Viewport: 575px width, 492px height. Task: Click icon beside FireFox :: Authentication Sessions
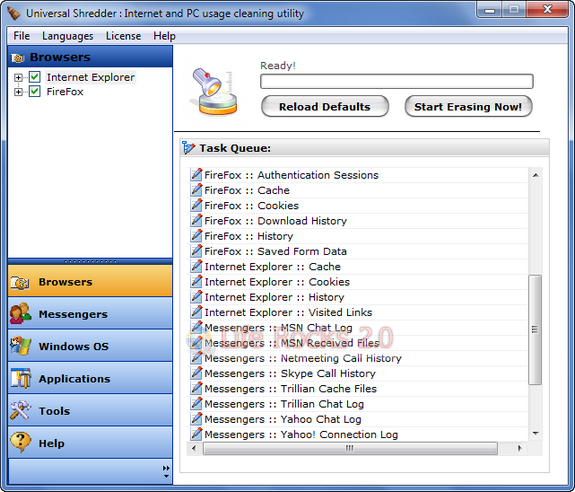196,175
